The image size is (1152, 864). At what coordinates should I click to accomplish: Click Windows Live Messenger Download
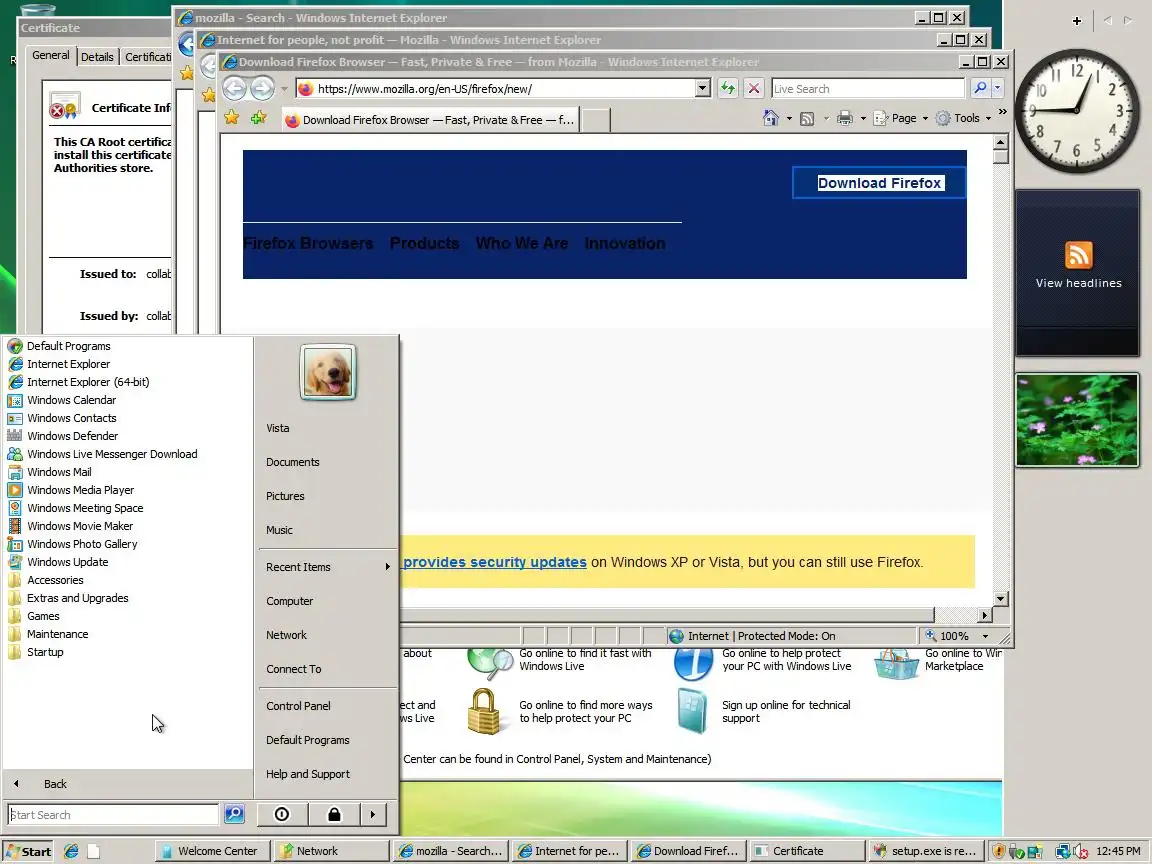pyautogui.click(x=112, y=454)
